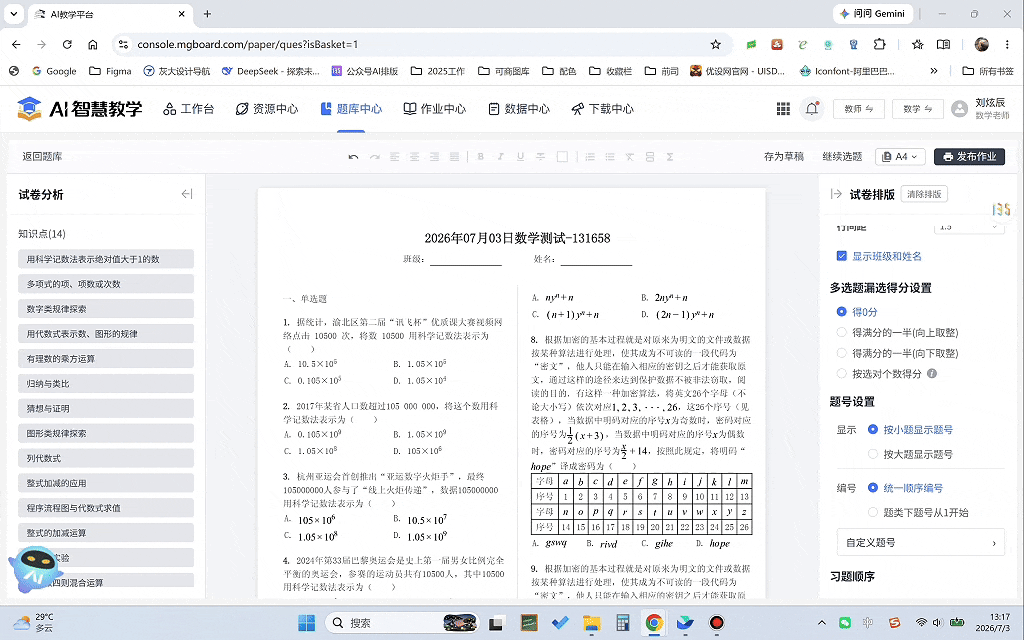Select the 数字类规律探索 knowledge point tag
This screenshot has height=640, width=1024.
[x=106, y=309]
